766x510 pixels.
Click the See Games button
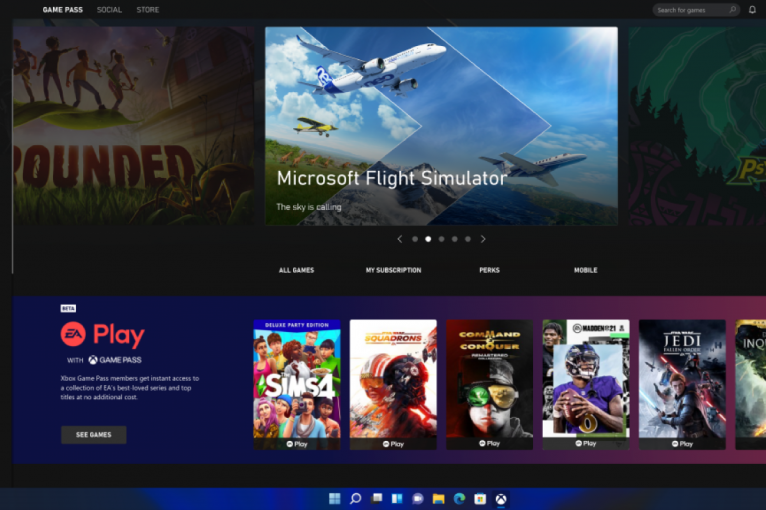[x=94, y=435]
